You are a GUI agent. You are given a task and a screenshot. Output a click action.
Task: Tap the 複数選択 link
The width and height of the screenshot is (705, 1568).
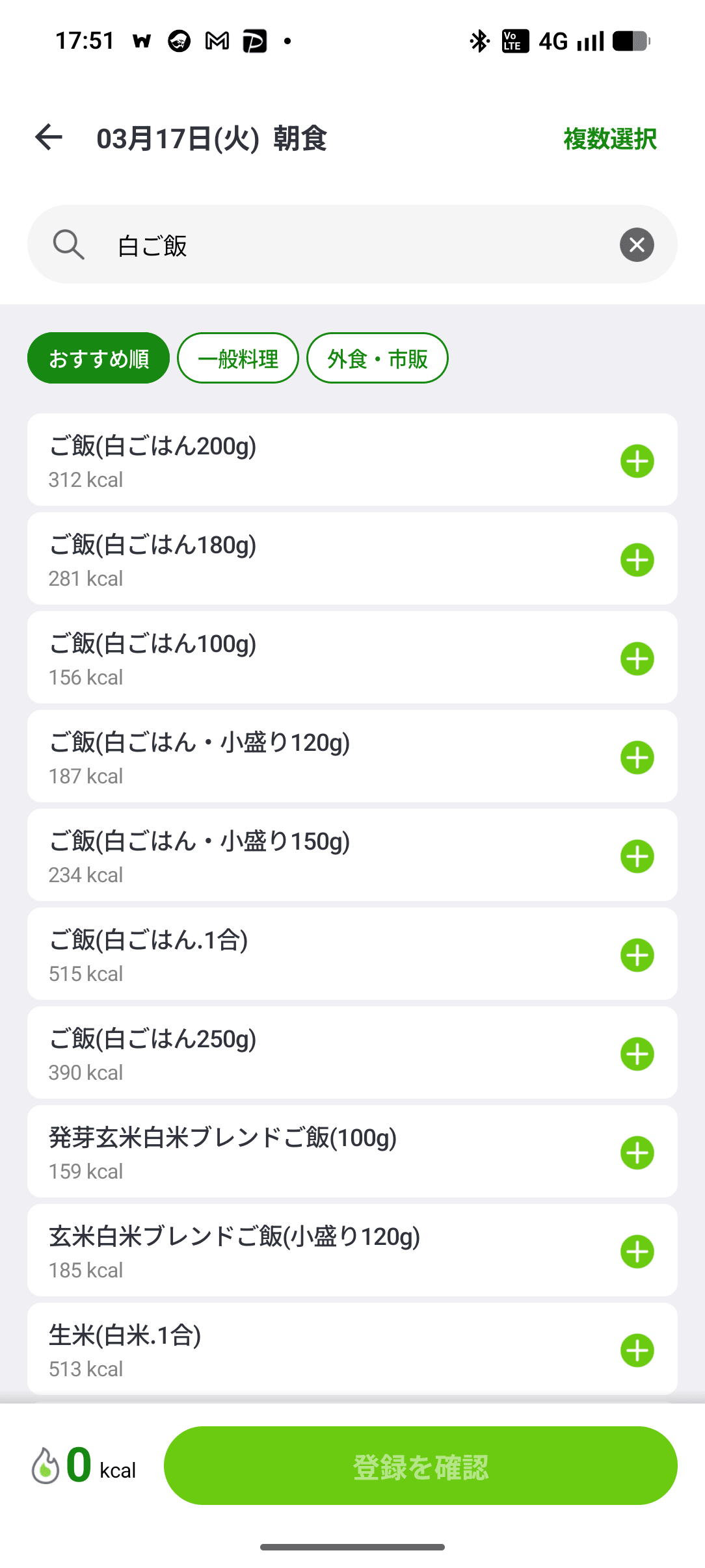click(x=609, y=139)
